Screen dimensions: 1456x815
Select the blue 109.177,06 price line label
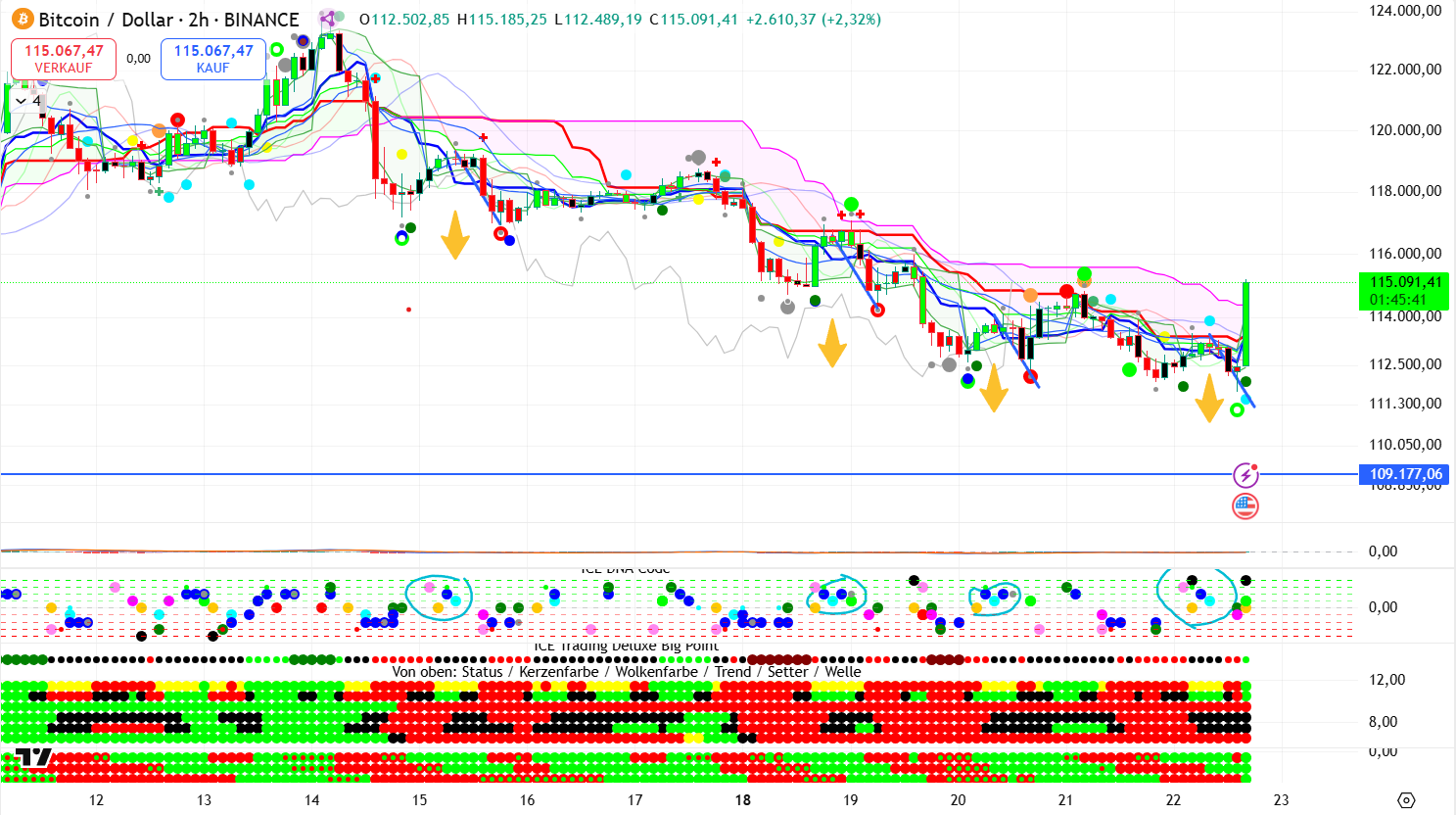[x=1404, y=474]
